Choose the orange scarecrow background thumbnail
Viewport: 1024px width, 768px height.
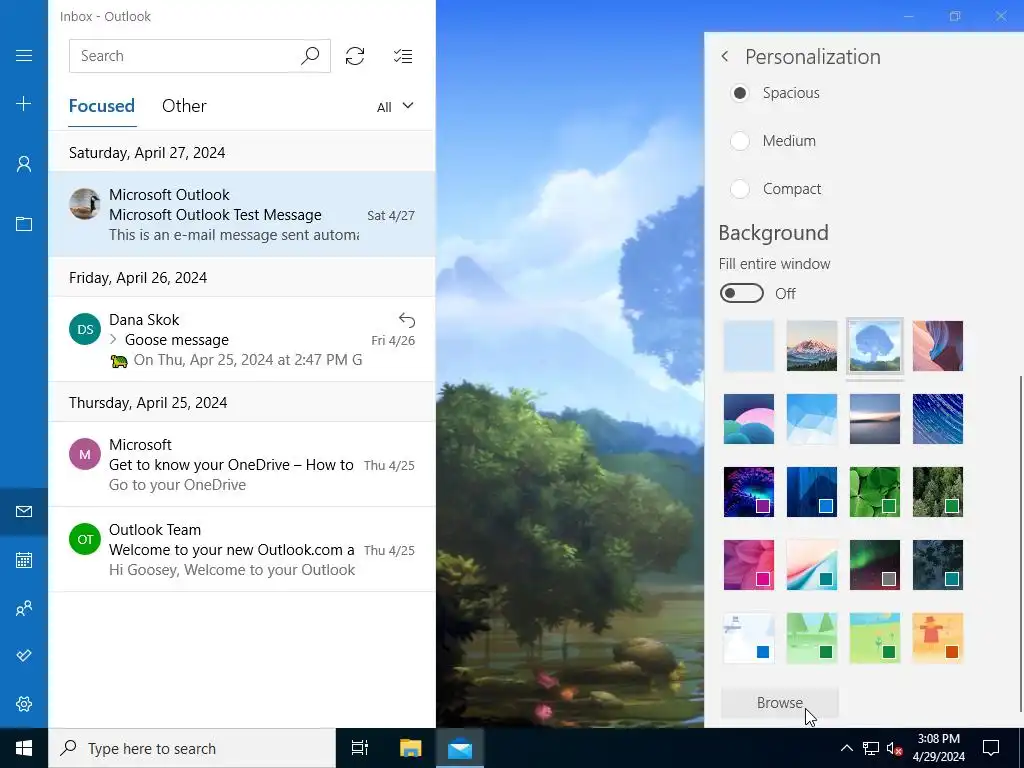pyautogui.click(x=938, y=639)
